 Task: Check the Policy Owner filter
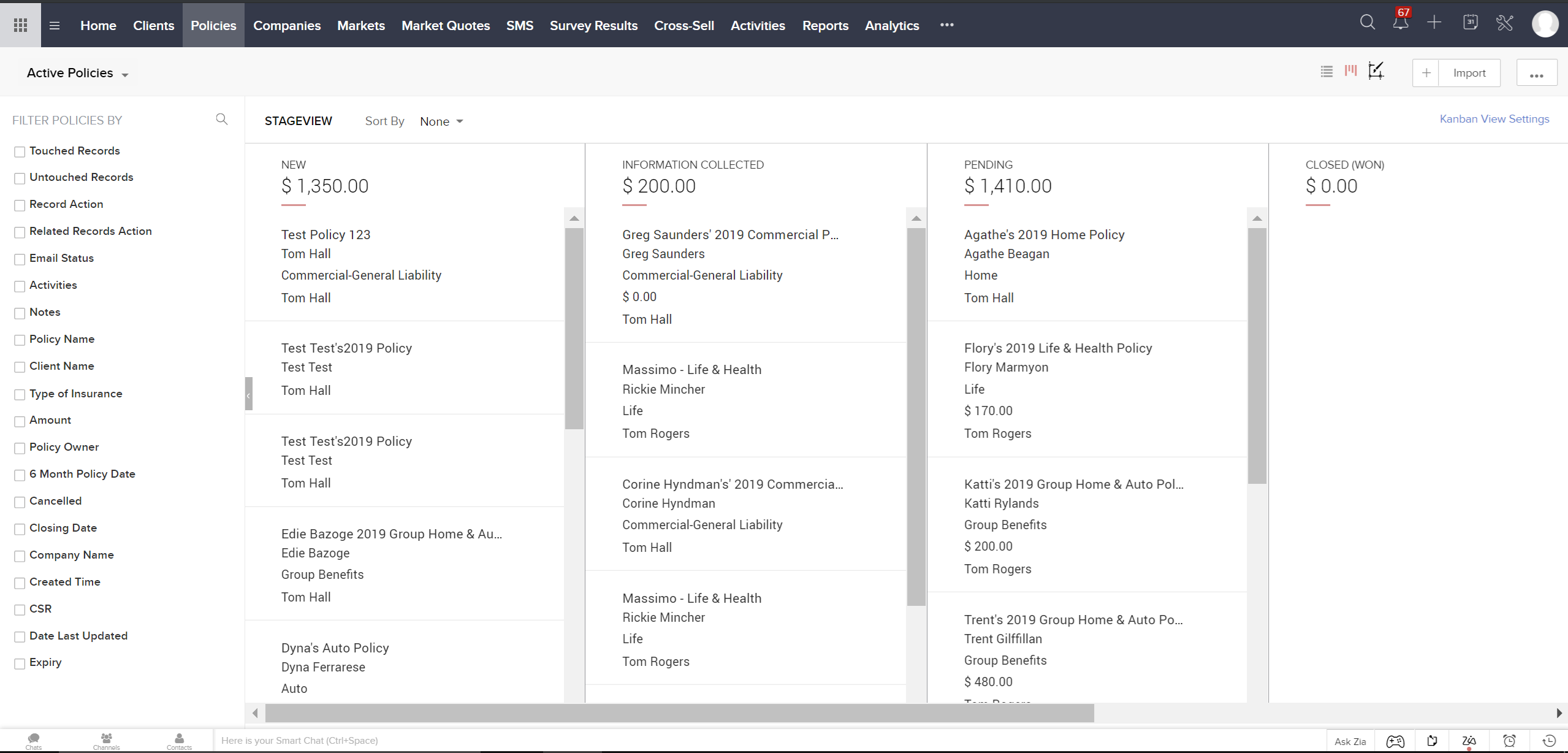(x=20, y=448)
